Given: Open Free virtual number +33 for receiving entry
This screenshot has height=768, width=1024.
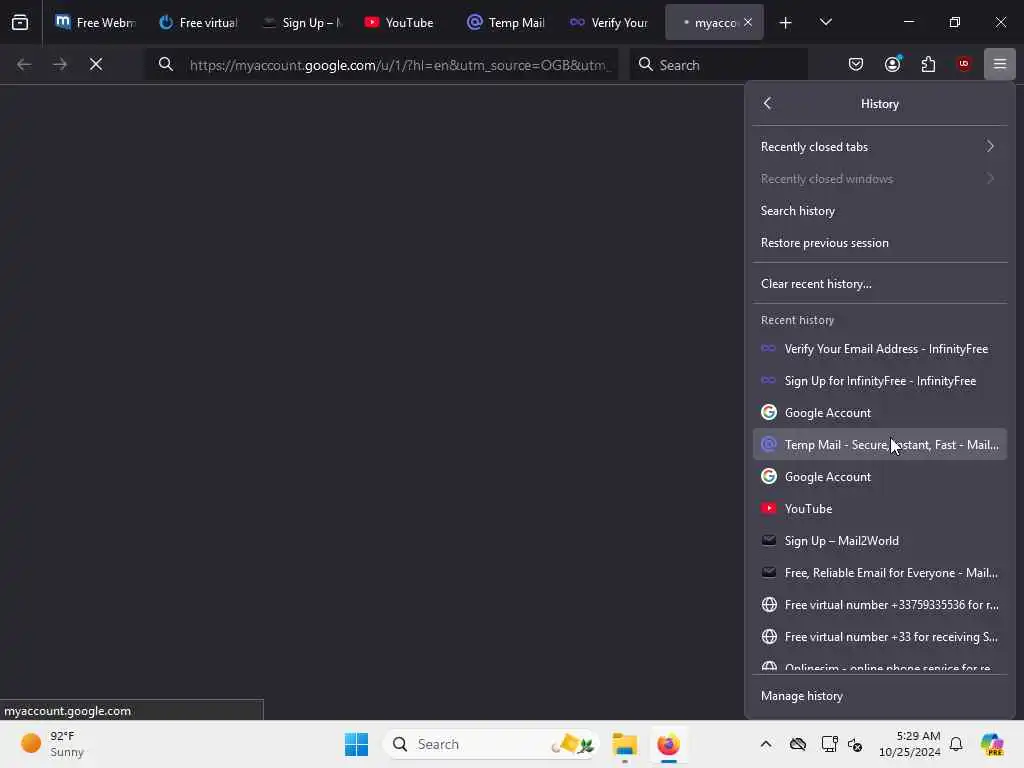Looking at the screenshot, I should tap(880, 637).
